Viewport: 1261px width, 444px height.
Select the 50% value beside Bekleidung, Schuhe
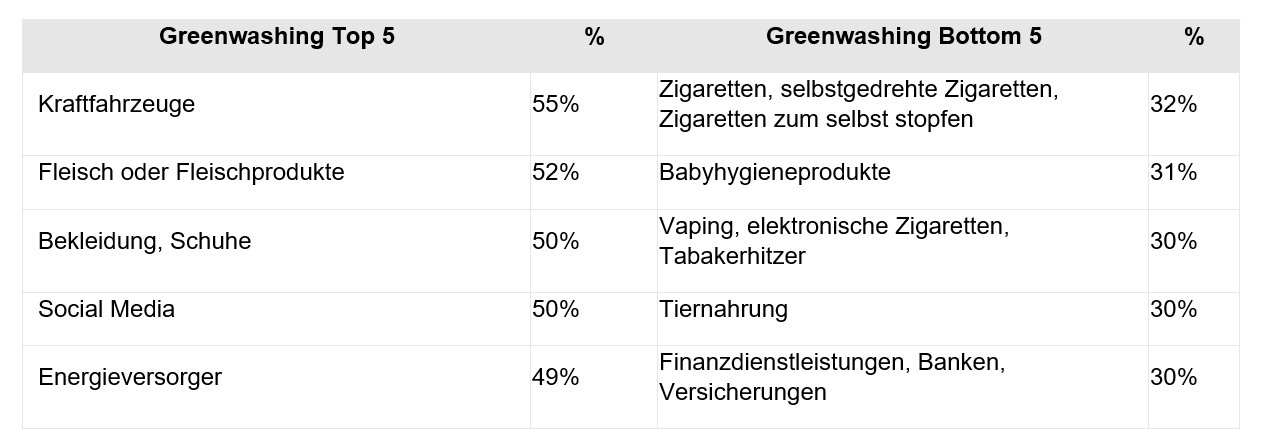[556, 241]
